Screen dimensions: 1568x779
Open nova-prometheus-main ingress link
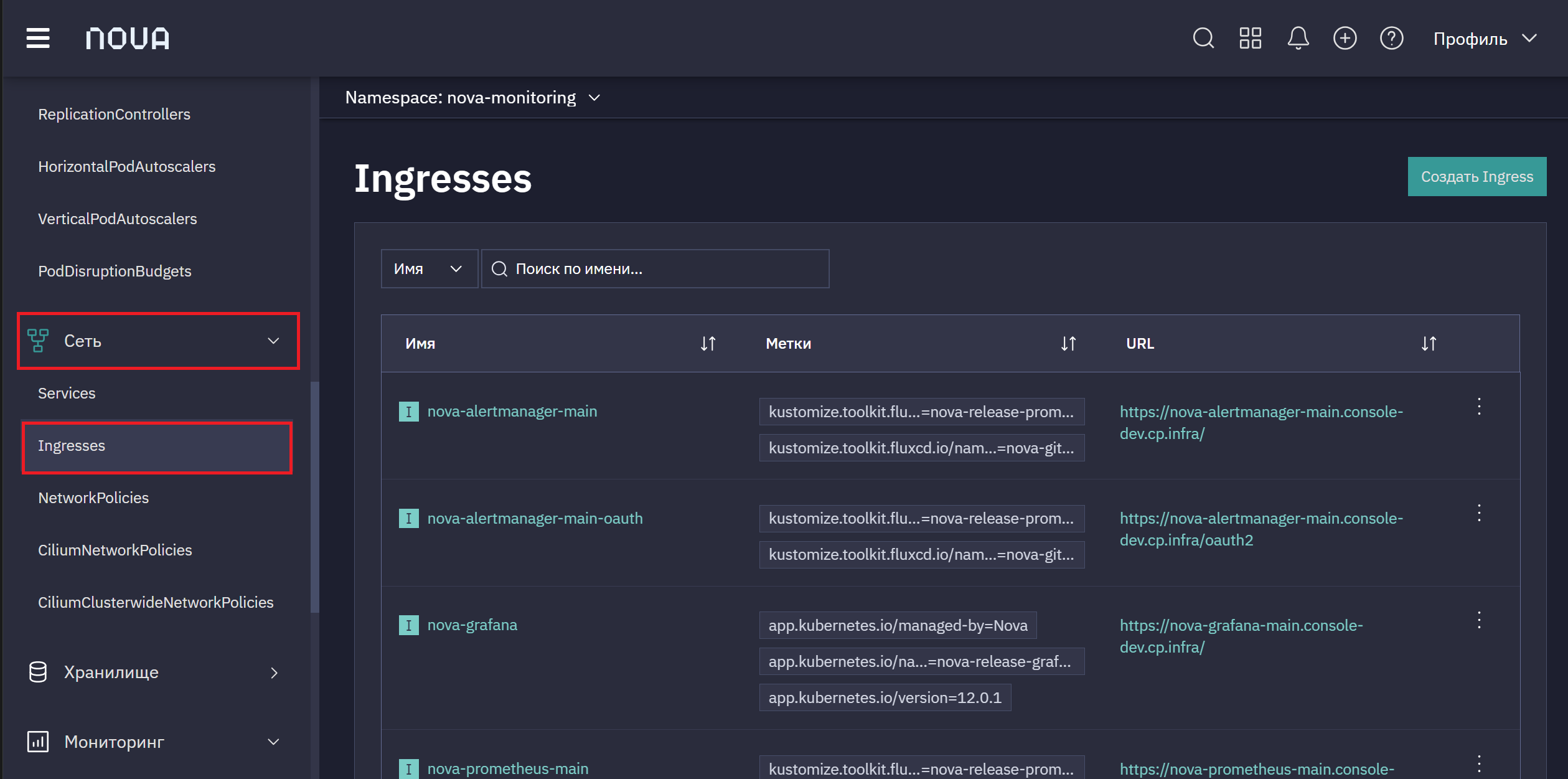click(x=507, y=769)
